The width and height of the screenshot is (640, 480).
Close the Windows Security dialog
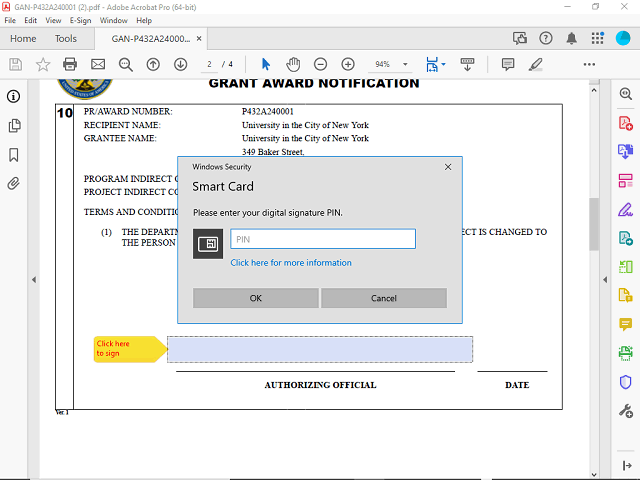click(448, 167)
